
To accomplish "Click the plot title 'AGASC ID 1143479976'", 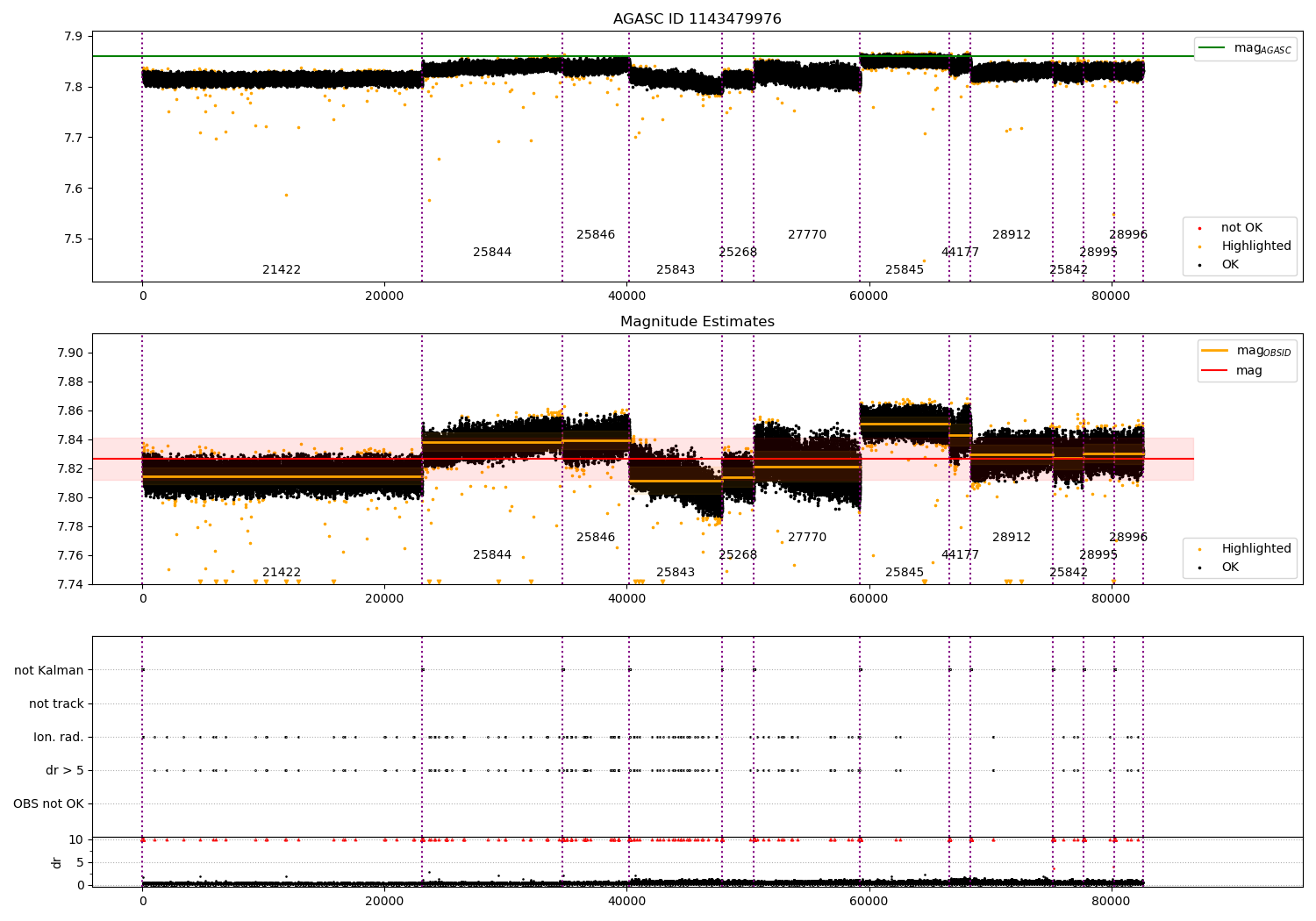I will click(x=697, y=19).
